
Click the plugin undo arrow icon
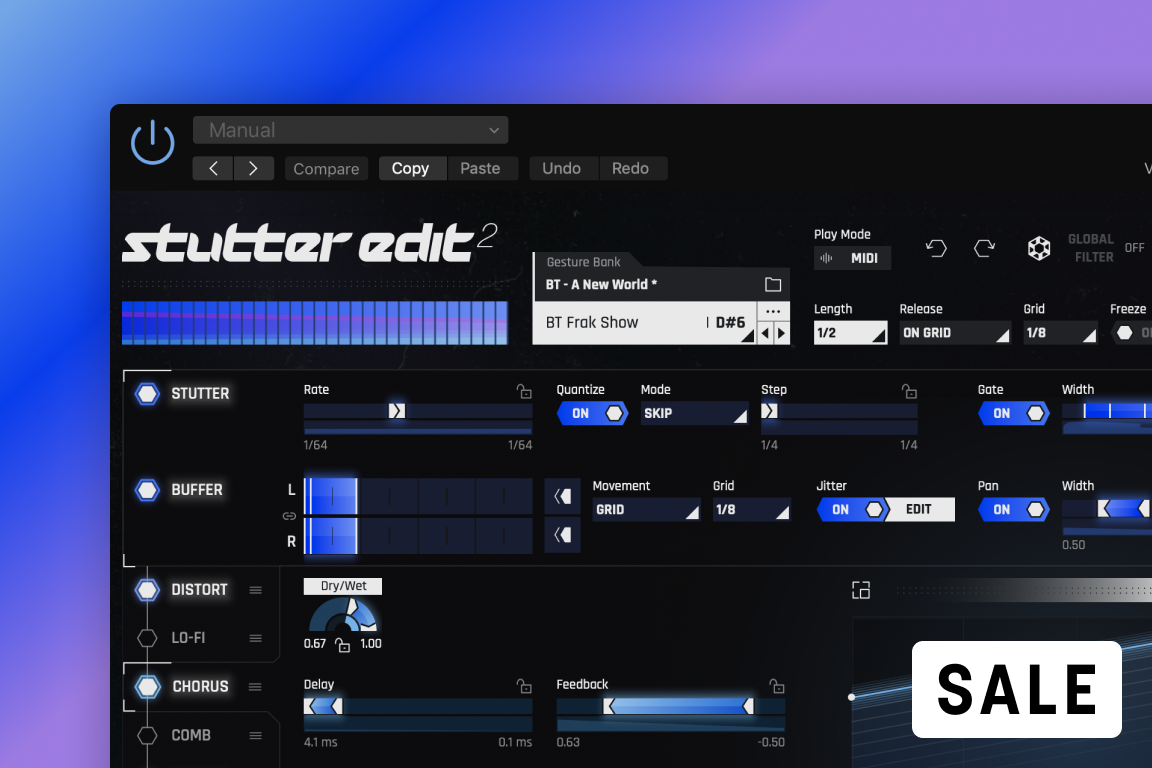pos(936,248)
